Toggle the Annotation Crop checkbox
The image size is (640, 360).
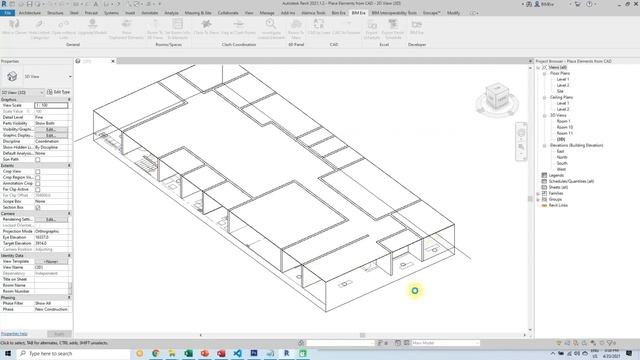click(38, 184)
